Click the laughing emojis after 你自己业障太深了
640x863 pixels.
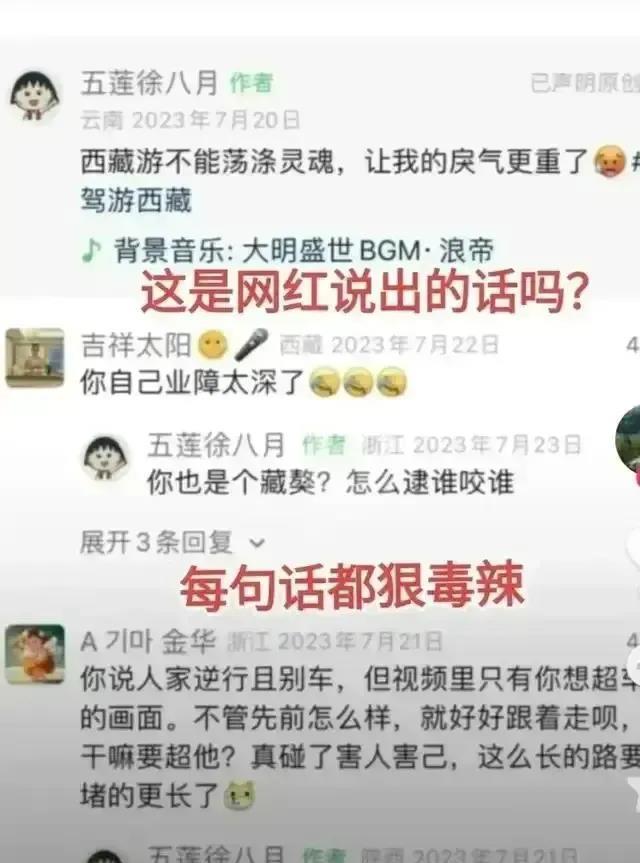358,382
